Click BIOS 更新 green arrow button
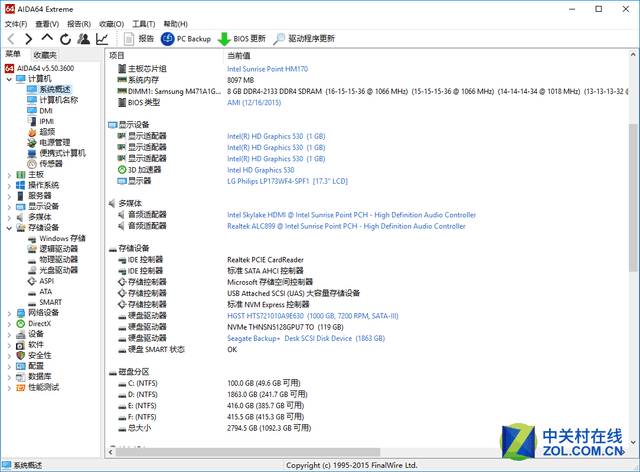This screenshot has width=640, height=472. (242, 39)
